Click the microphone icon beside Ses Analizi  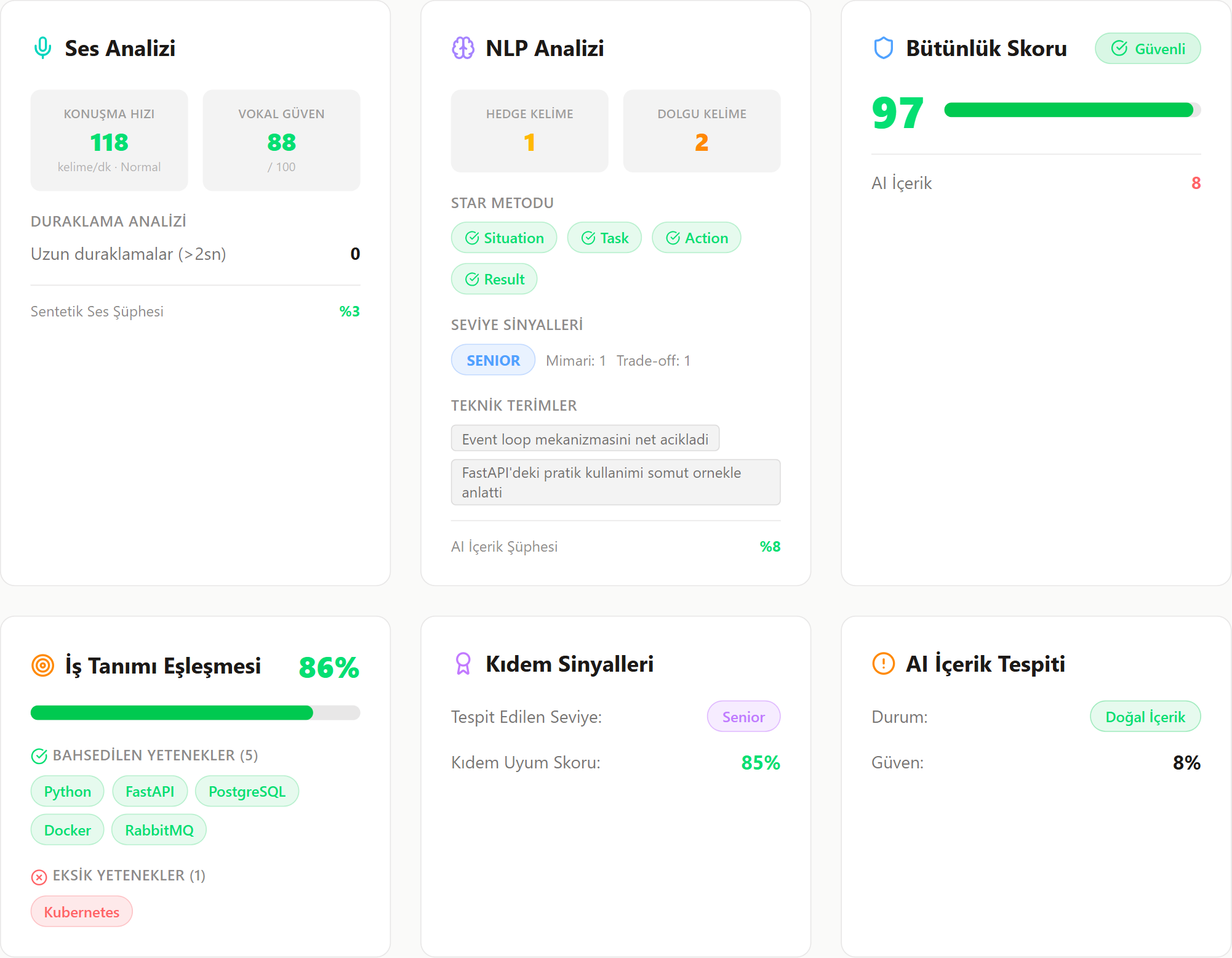[x=42, y=48]
